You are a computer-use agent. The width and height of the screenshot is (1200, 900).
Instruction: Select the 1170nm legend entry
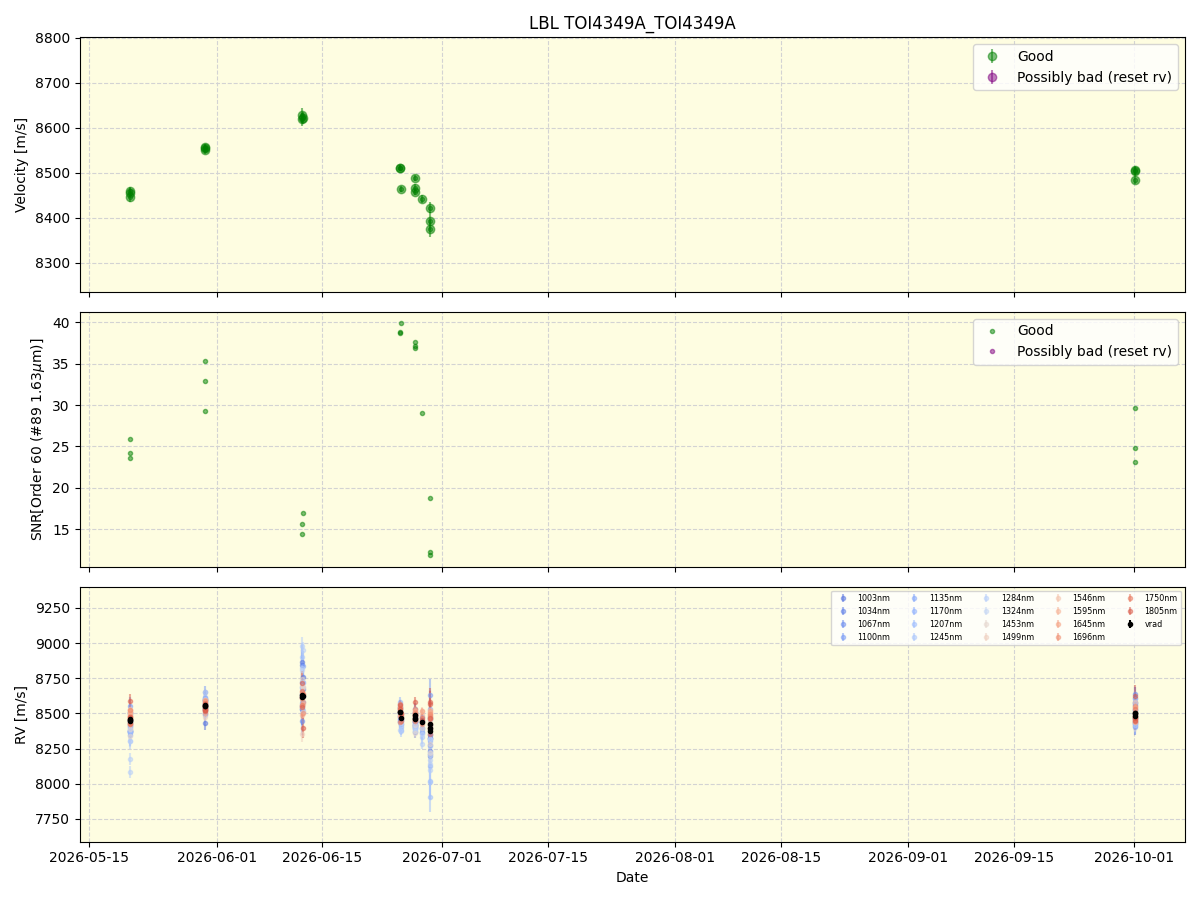click(x=938, y=611)
